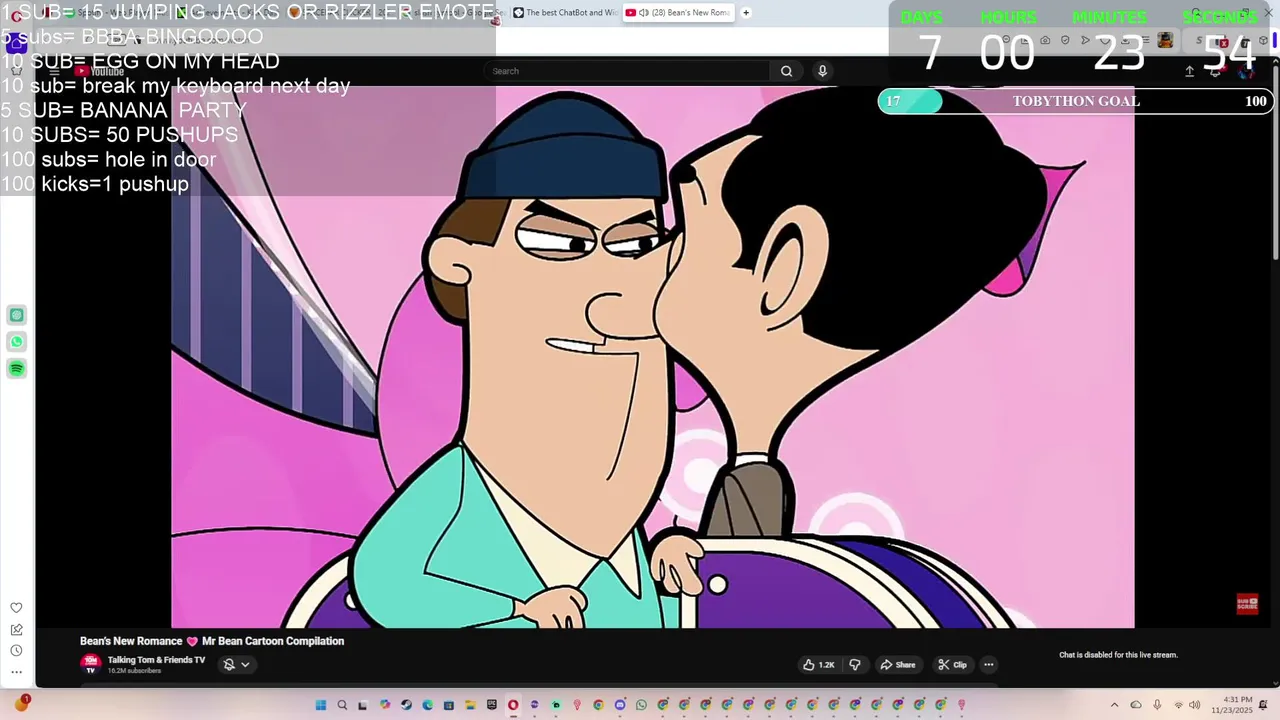Click video title Bean's New Romance

point(212,641)
